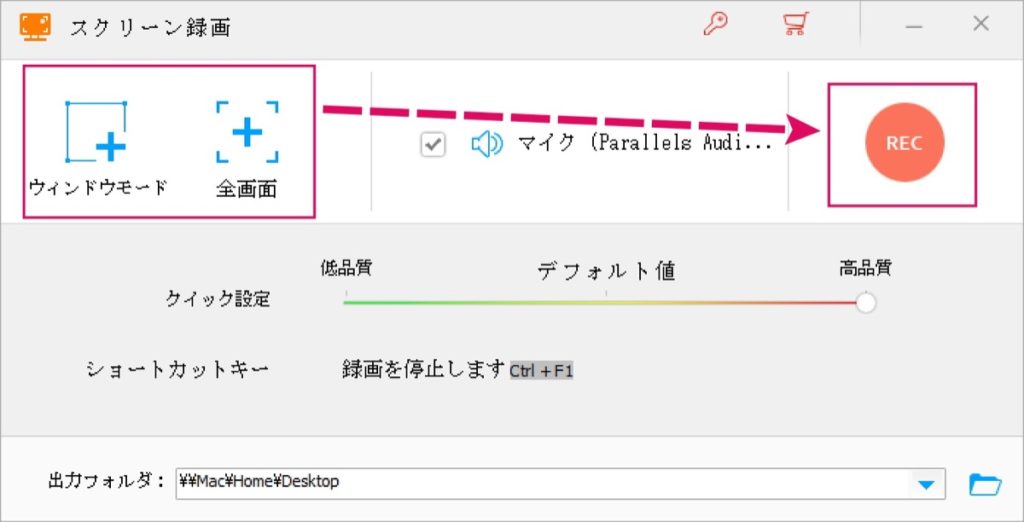Open the shopping cart purchase icon
Screen dimensions: 1024x522
(x=795, y=24)
